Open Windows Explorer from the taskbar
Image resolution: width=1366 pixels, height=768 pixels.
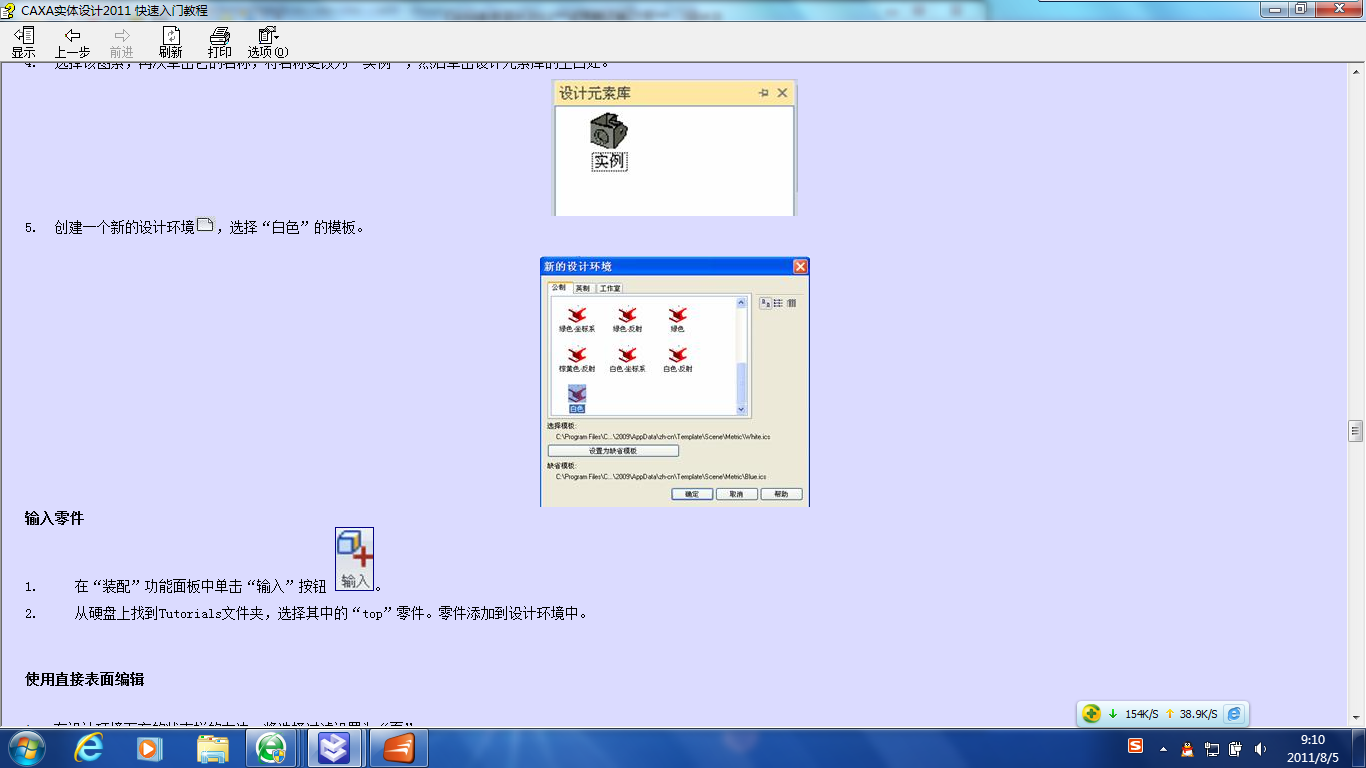click(x=212, y=748)
